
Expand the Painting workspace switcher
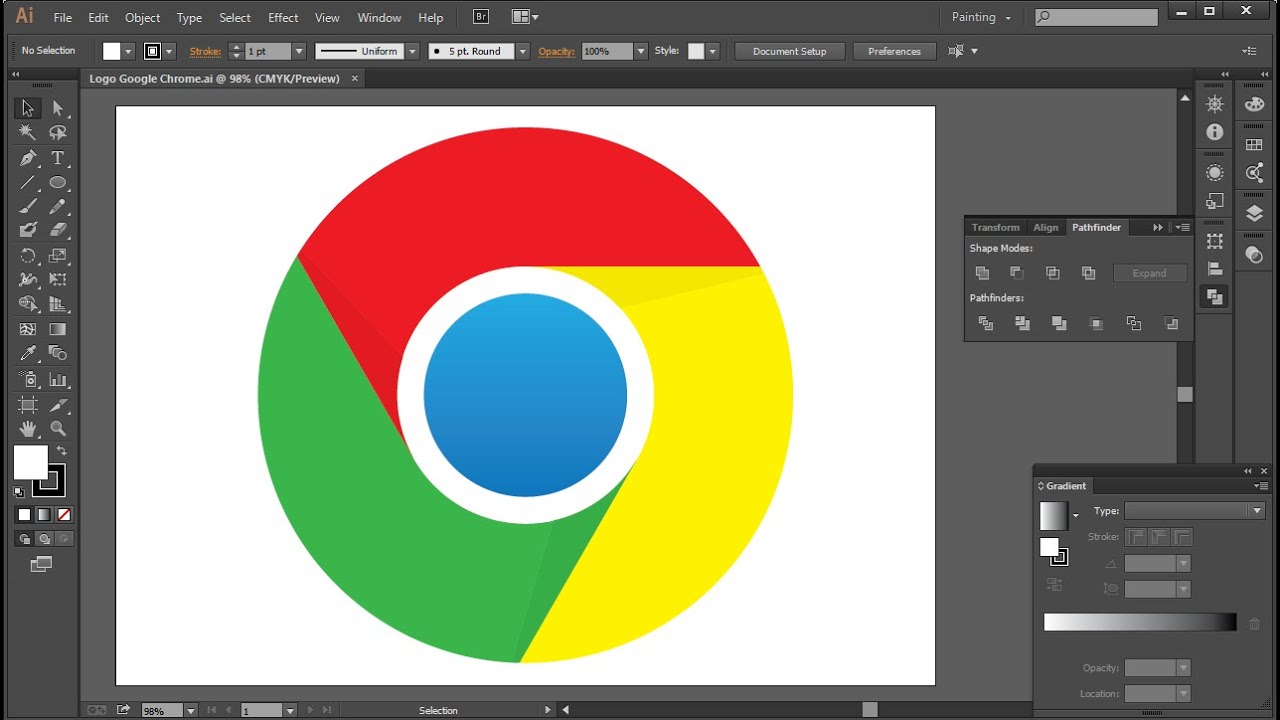coord(981,17)
